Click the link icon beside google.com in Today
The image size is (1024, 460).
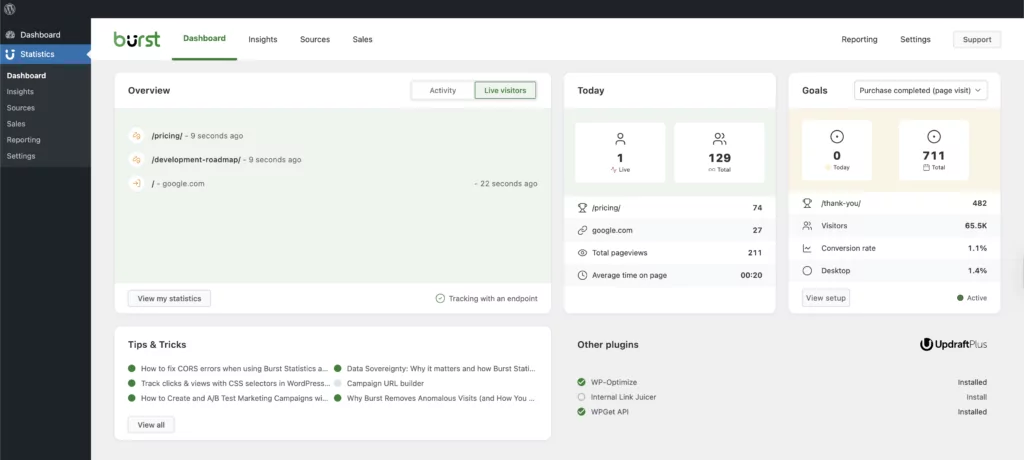(x=583, y=230)
